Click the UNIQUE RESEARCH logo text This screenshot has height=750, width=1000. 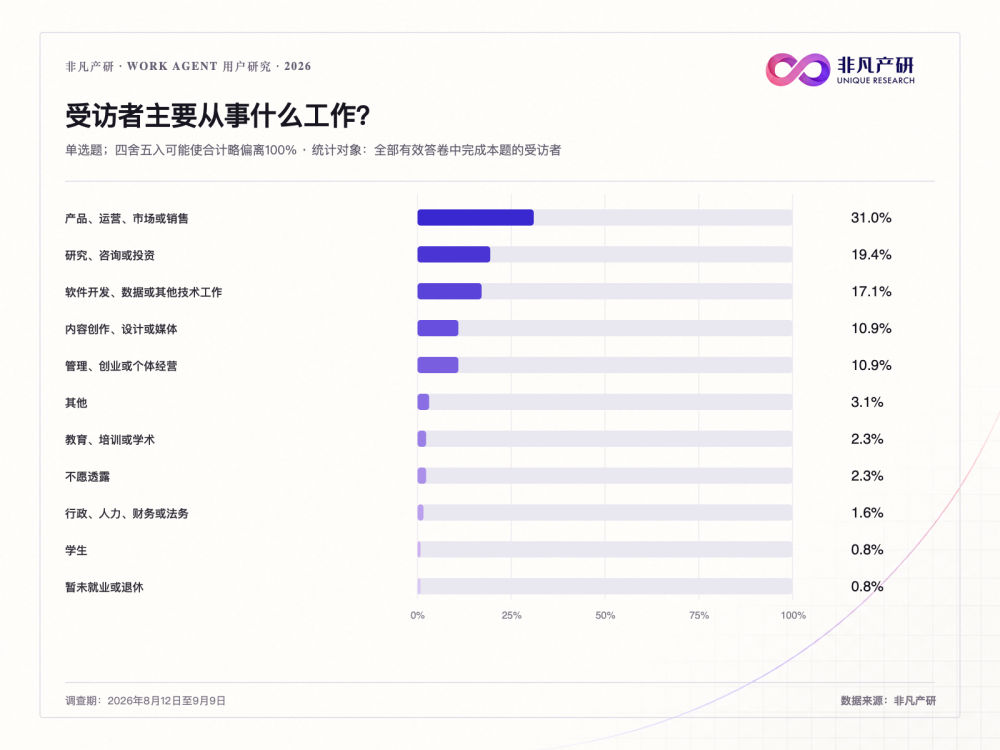(876, 81)
